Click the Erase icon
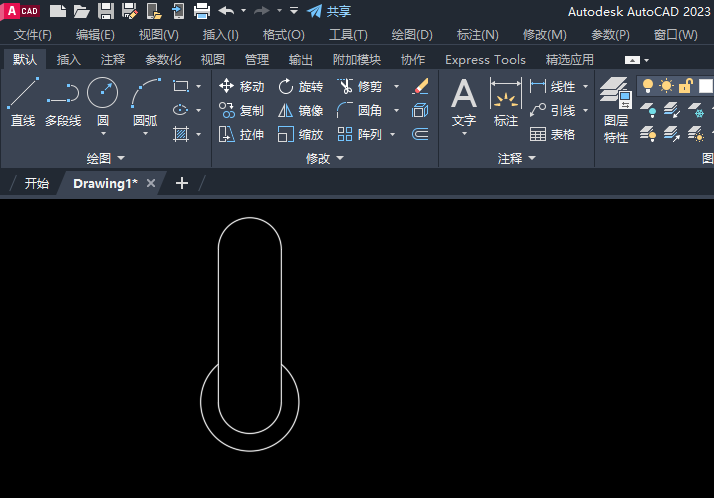714x498 pixels. coord(420,86)
